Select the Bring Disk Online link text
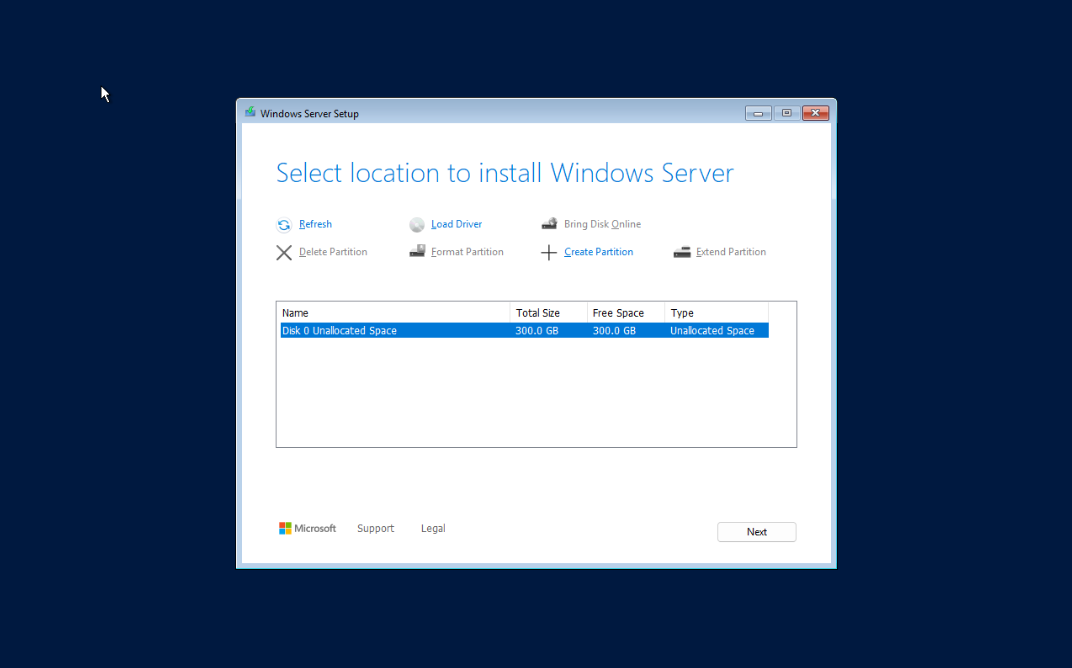Image resolution: width=1072 pixels, height=668 pixels. pos(602,224)
